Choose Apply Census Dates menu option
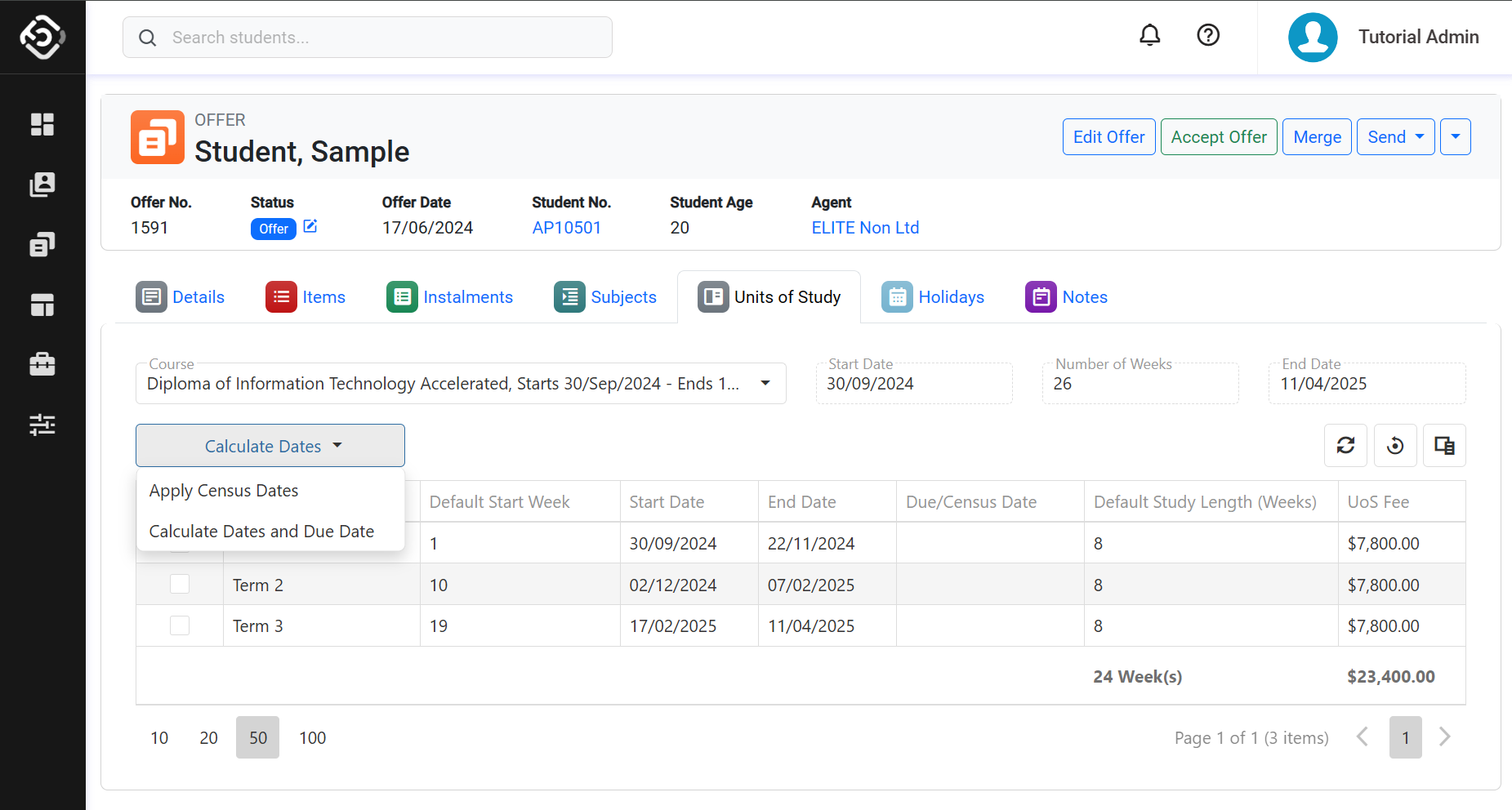 224,491
